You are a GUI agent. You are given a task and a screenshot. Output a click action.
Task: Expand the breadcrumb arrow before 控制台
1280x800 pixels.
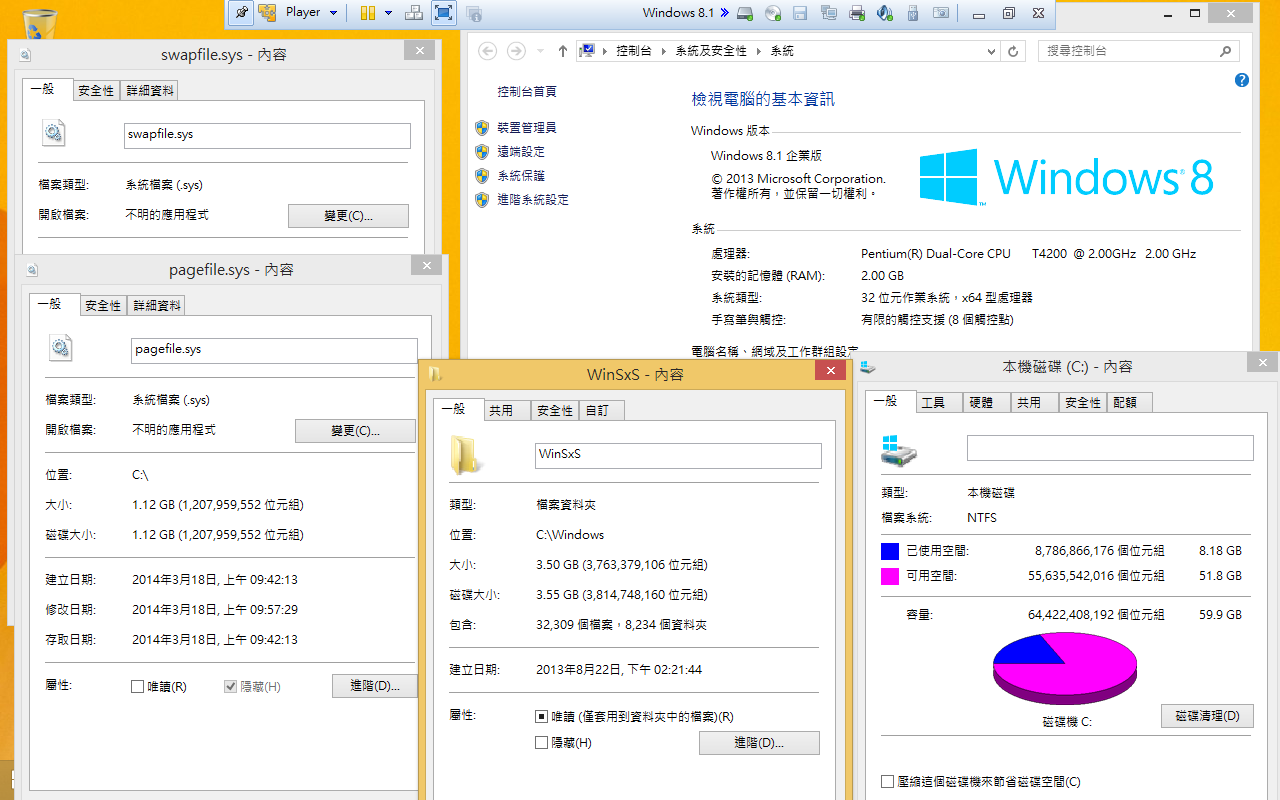pyautogui.click(x=607, y=51)
